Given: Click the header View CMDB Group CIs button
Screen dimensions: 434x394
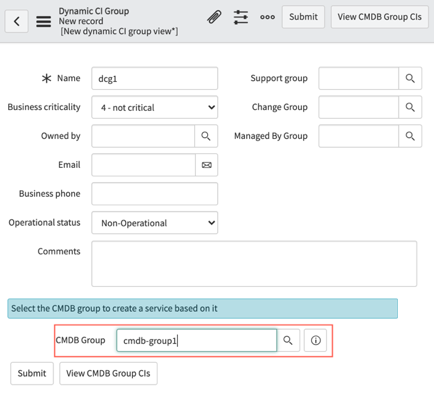Looking at the screenshot, I should pyautogui.click(x=379, y=17).
